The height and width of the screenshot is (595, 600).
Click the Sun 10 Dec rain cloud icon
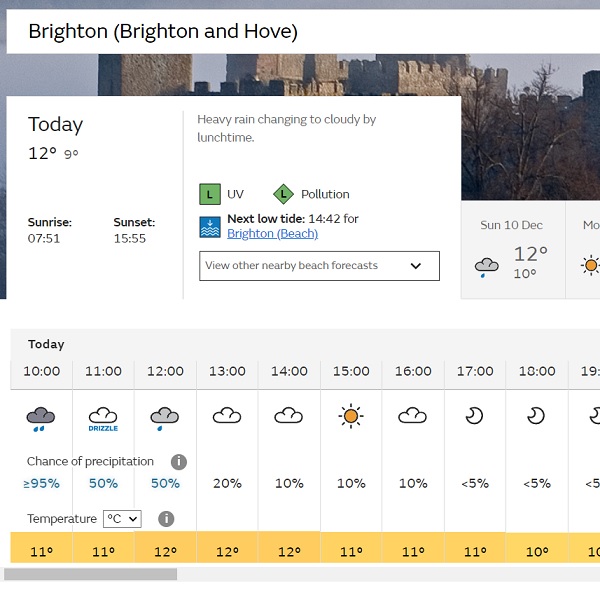(x=486, y=267)
